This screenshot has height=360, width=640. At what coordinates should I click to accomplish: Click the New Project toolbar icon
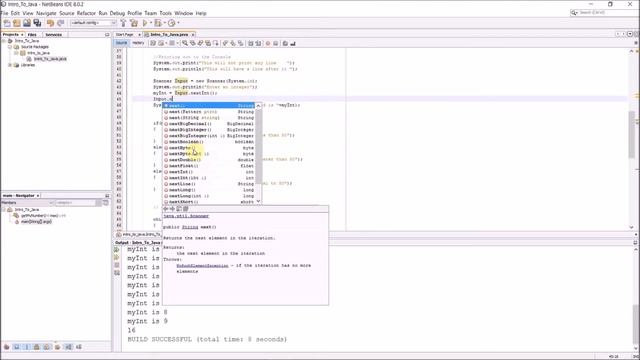[17, 23]
